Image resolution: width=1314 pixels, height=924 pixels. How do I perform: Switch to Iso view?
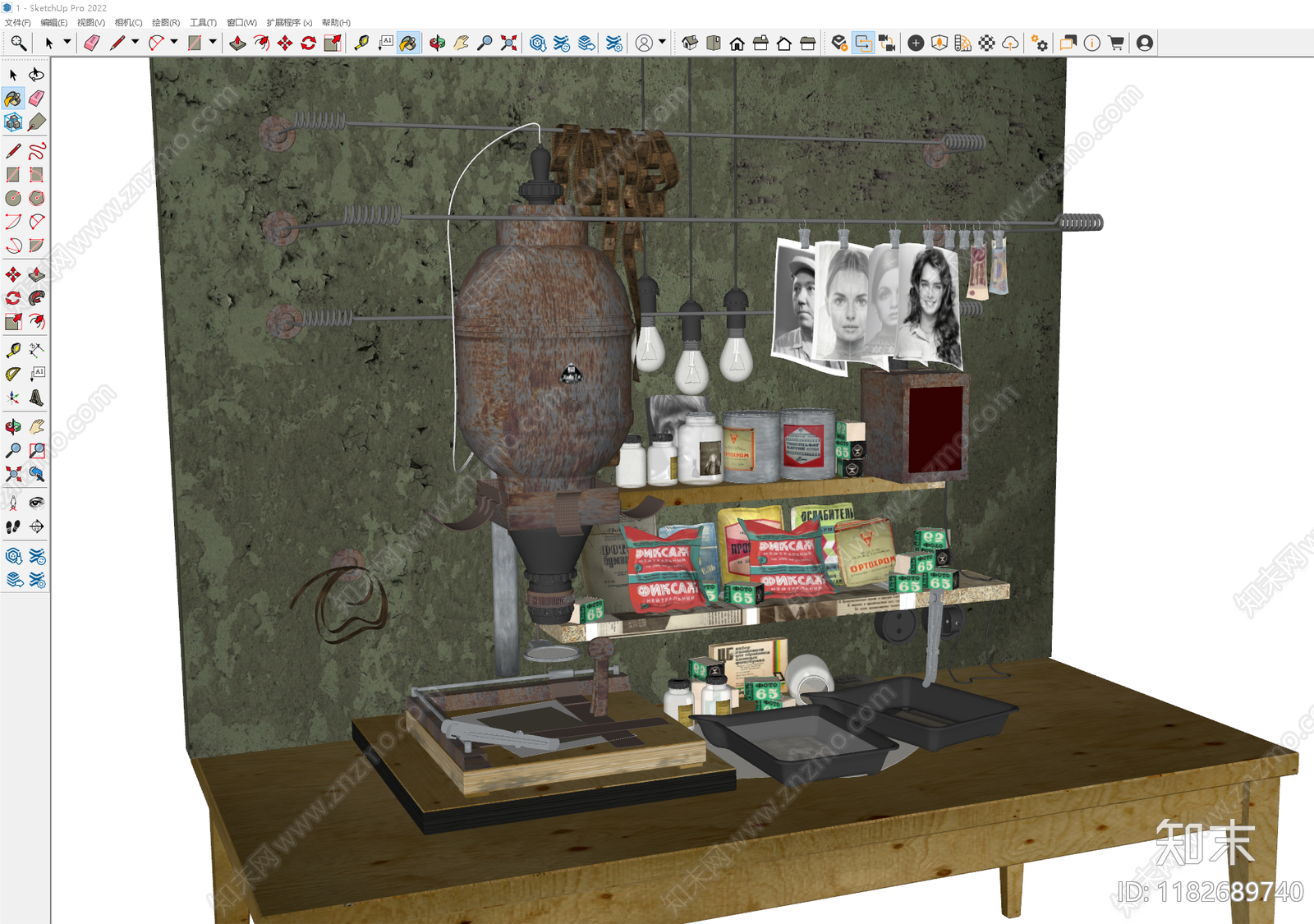pyautogui.click(x=690, y=43)
